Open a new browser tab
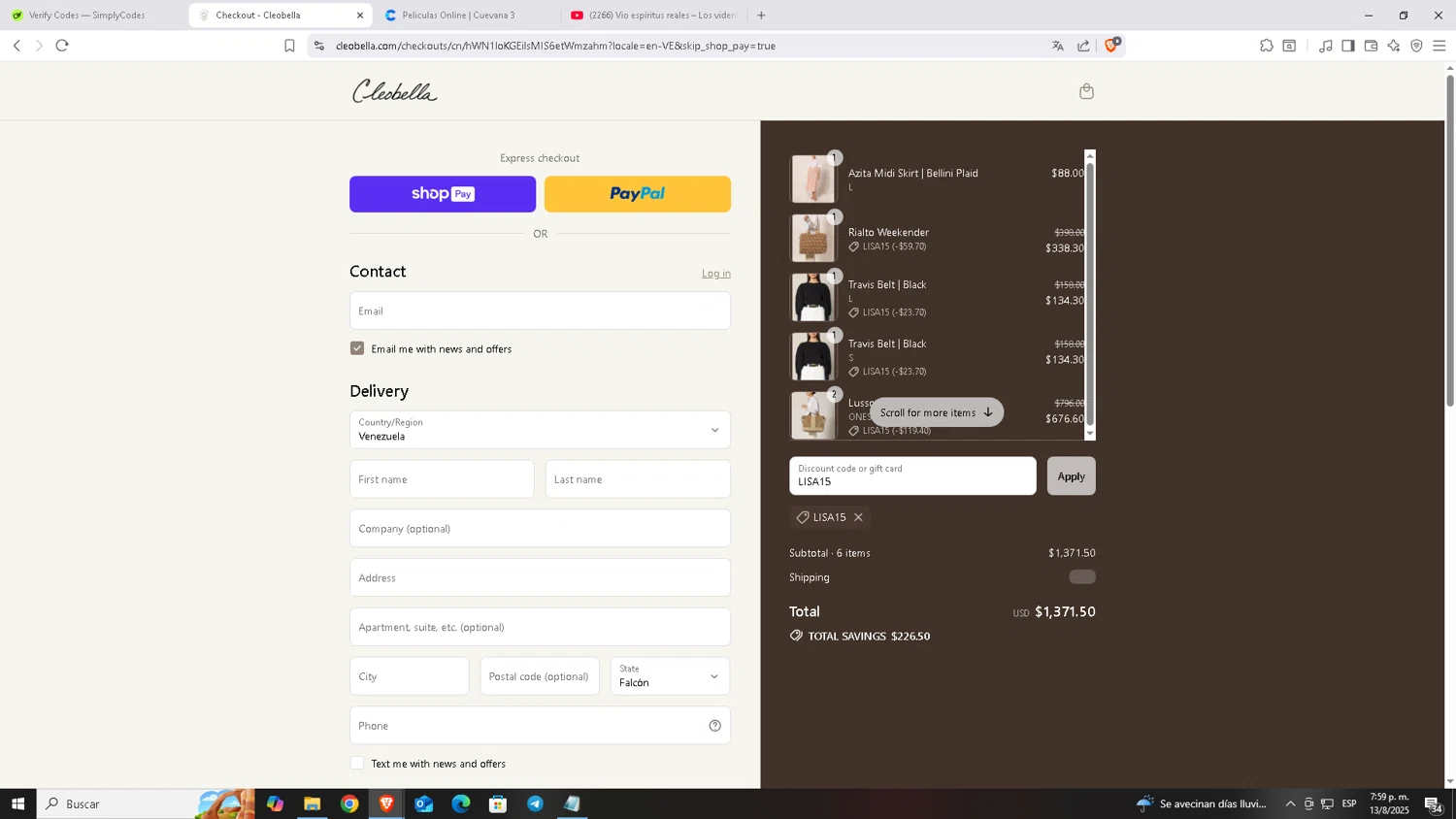Screen dimensions: 1456x819 (x=761, y=16)
